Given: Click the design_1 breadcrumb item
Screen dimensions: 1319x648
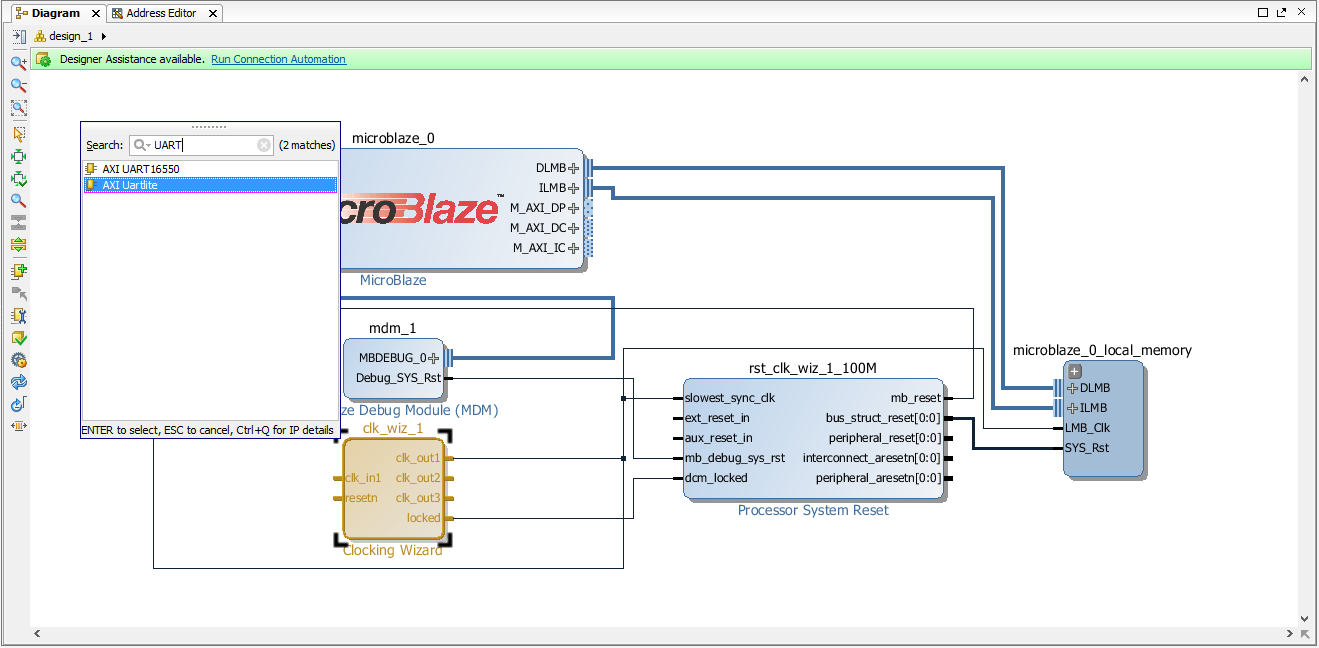Looking at the screenshot, I should coord(70,36).
